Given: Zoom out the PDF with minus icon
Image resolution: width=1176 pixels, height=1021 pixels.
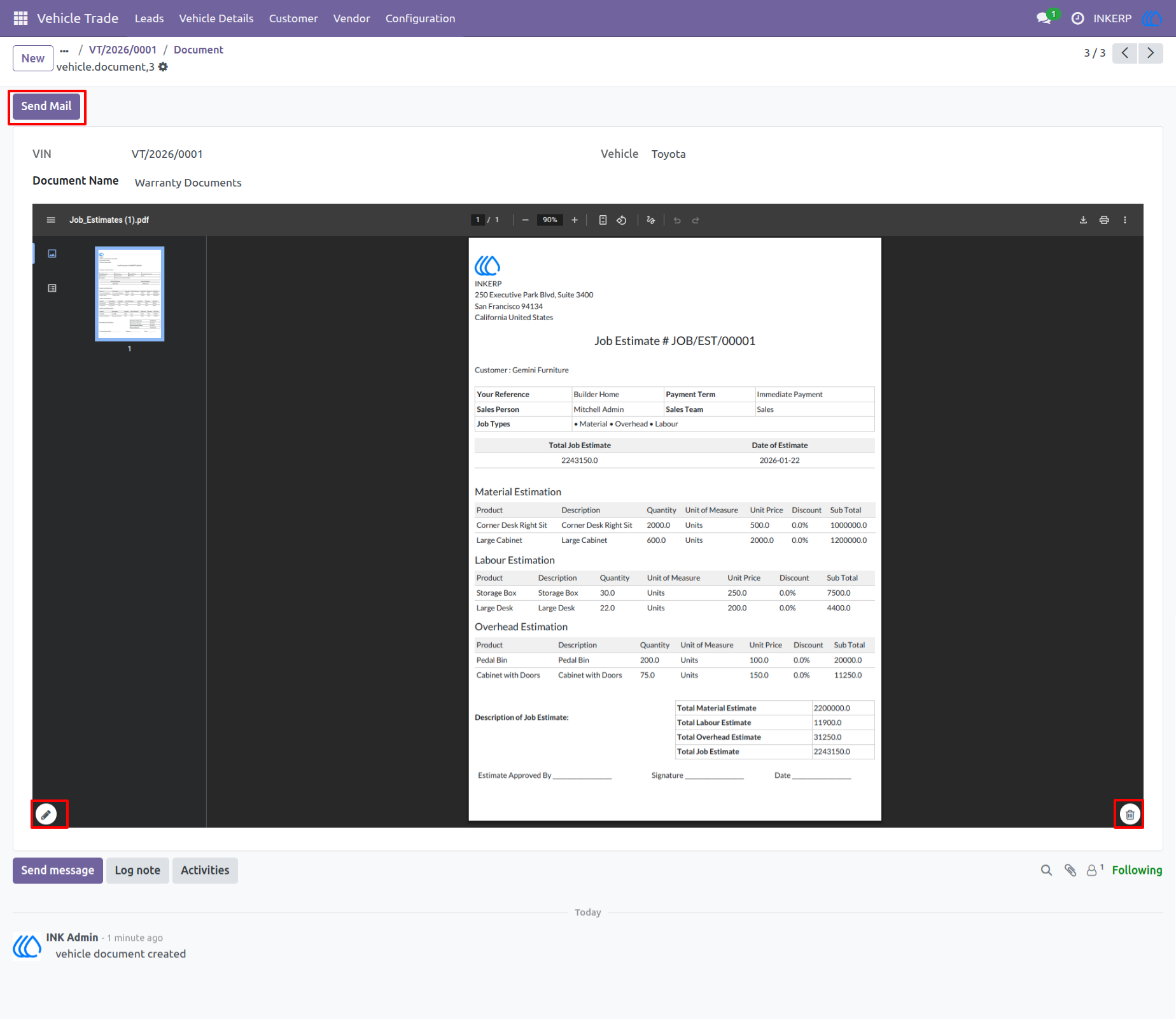Looking at the screenshot, I should coord(525,220).
